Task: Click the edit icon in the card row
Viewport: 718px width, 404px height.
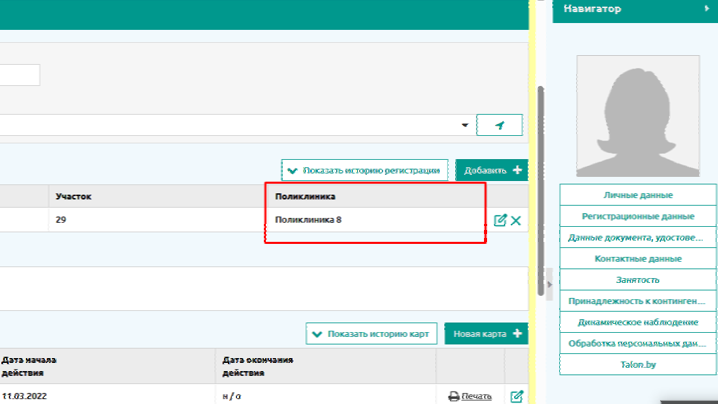Action: [517, 396]
